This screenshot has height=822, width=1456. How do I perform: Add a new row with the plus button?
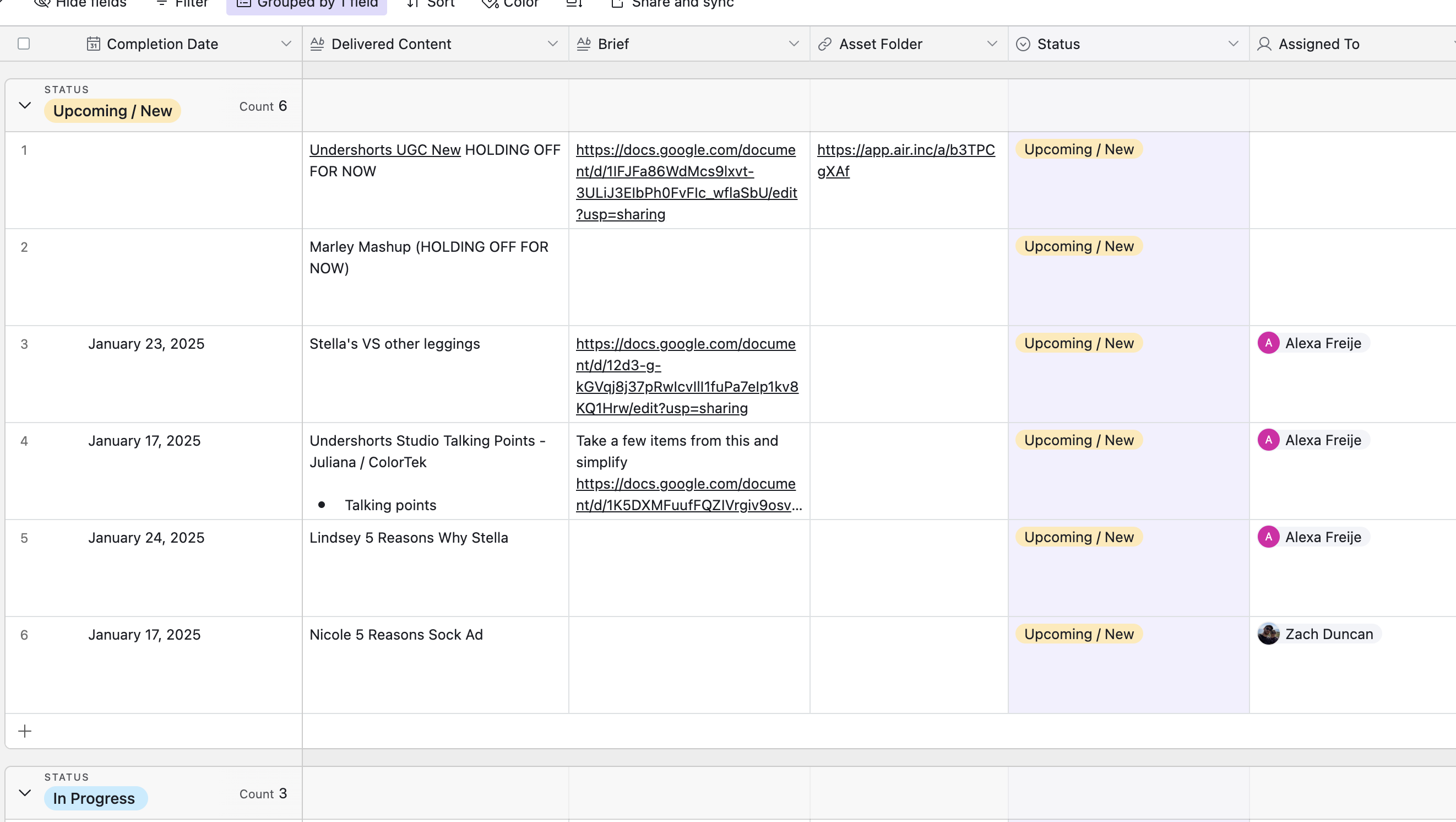pyautogui.click(x=25, y=731)
